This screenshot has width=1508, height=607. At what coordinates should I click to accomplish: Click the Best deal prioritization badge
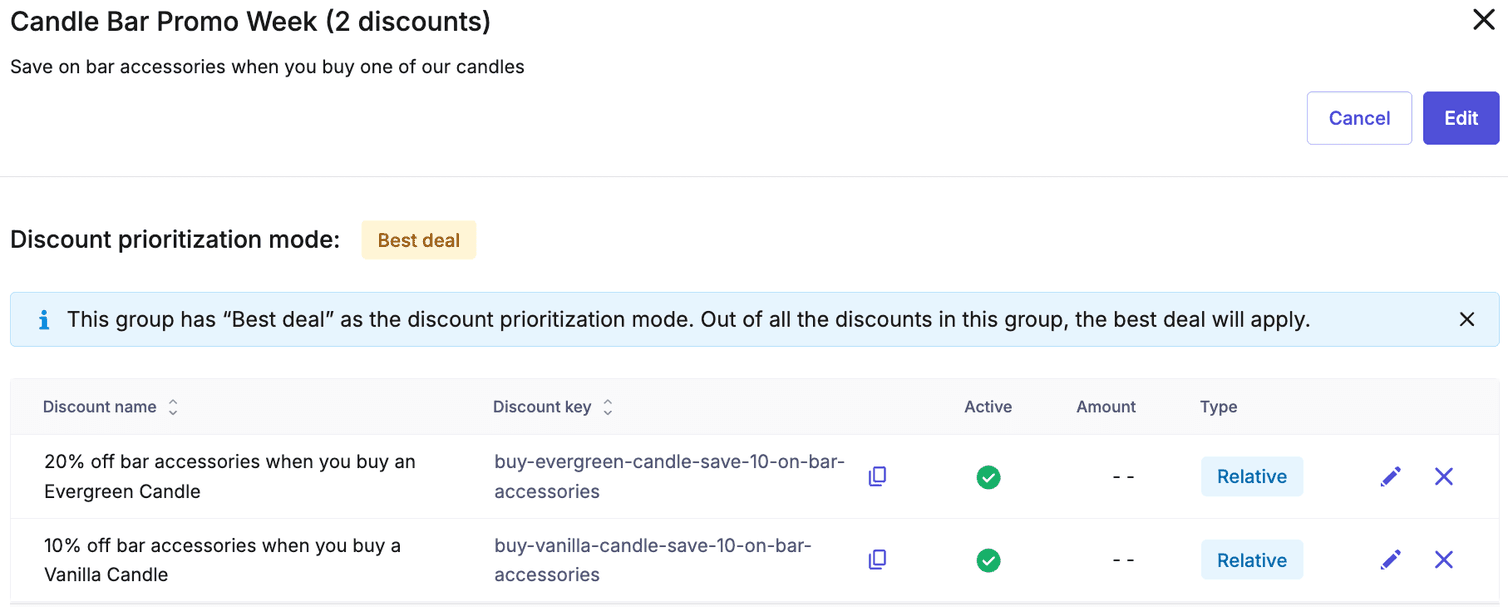[418, 239]
